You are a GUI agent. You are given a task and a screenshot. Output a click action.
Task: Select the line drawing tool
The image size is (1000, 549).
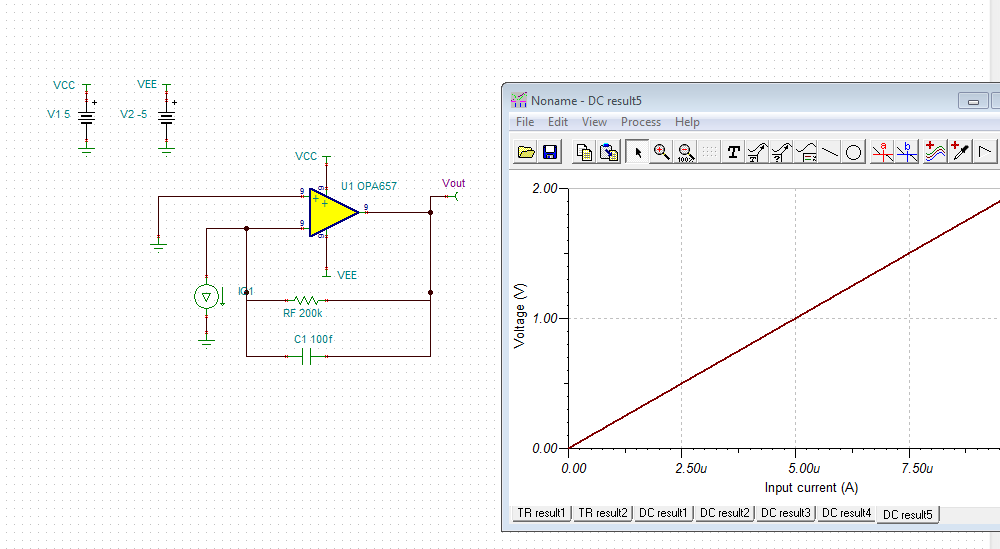click(830, 152)
